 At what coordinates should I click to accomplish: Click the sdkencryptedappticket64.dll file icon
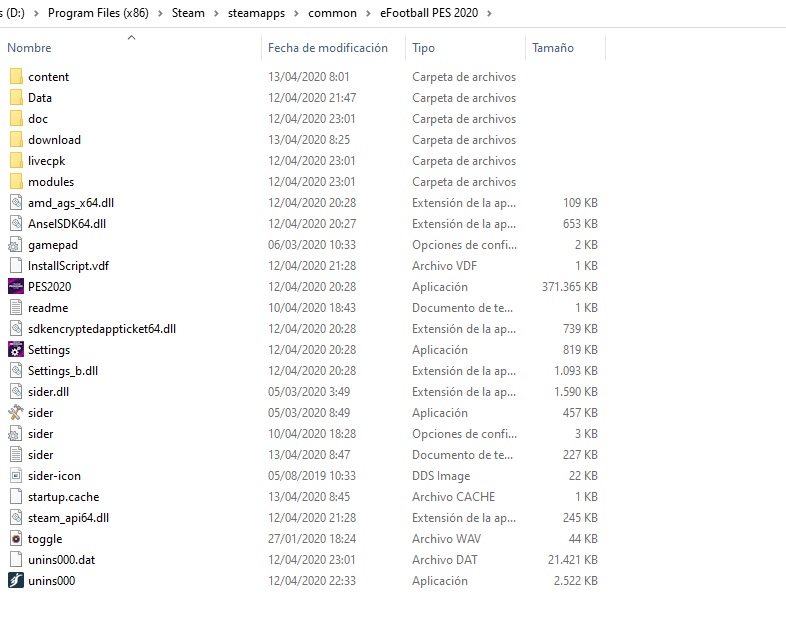tap(16, 329)
